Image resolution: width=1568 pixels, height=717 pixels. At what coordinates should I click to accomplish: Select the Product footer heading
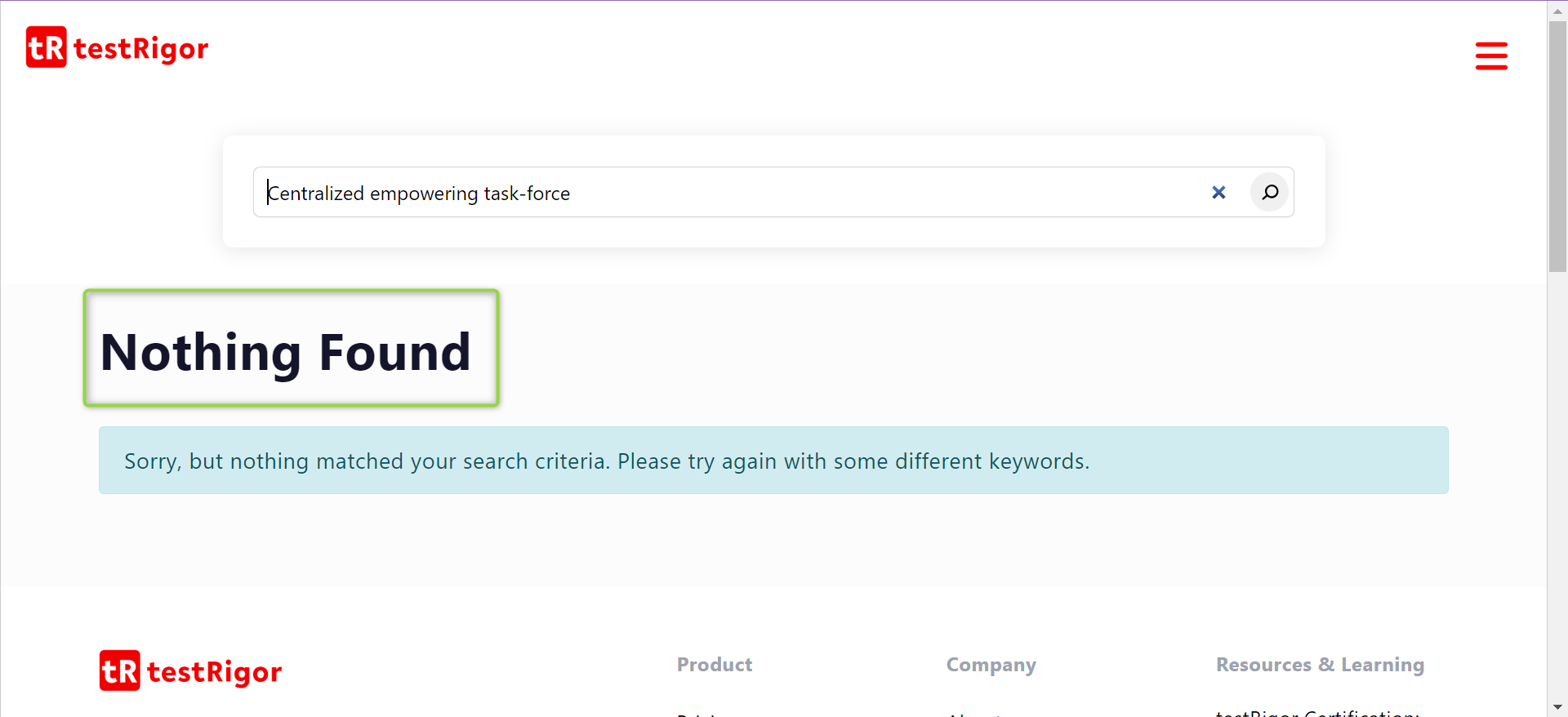tap(714, 665)
